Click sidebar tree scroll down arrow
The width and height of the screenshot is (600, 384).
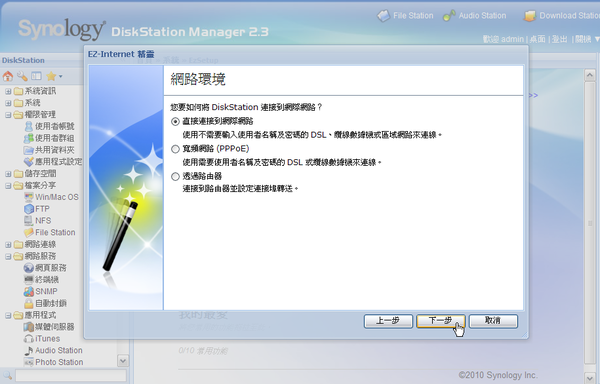123,361
